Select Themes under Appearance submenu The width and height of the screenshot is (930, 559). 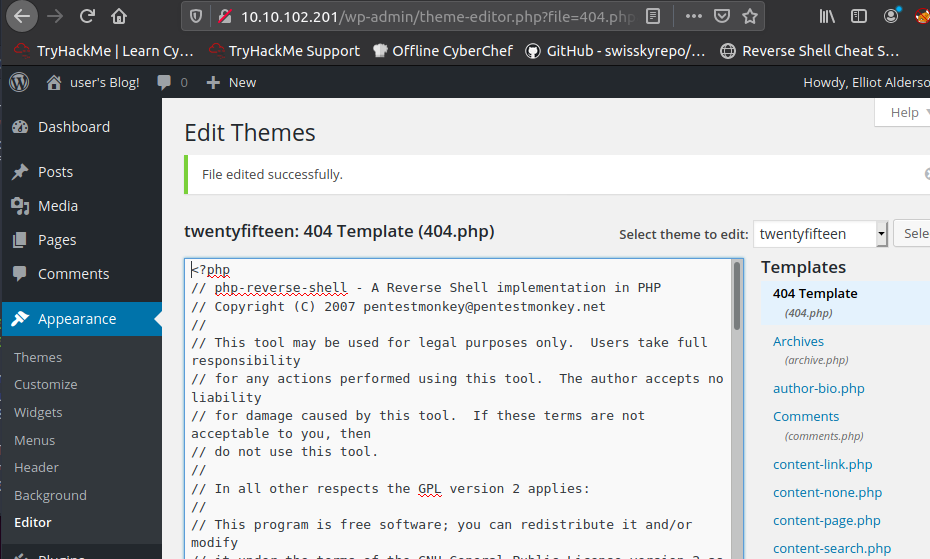click(38, 357)
